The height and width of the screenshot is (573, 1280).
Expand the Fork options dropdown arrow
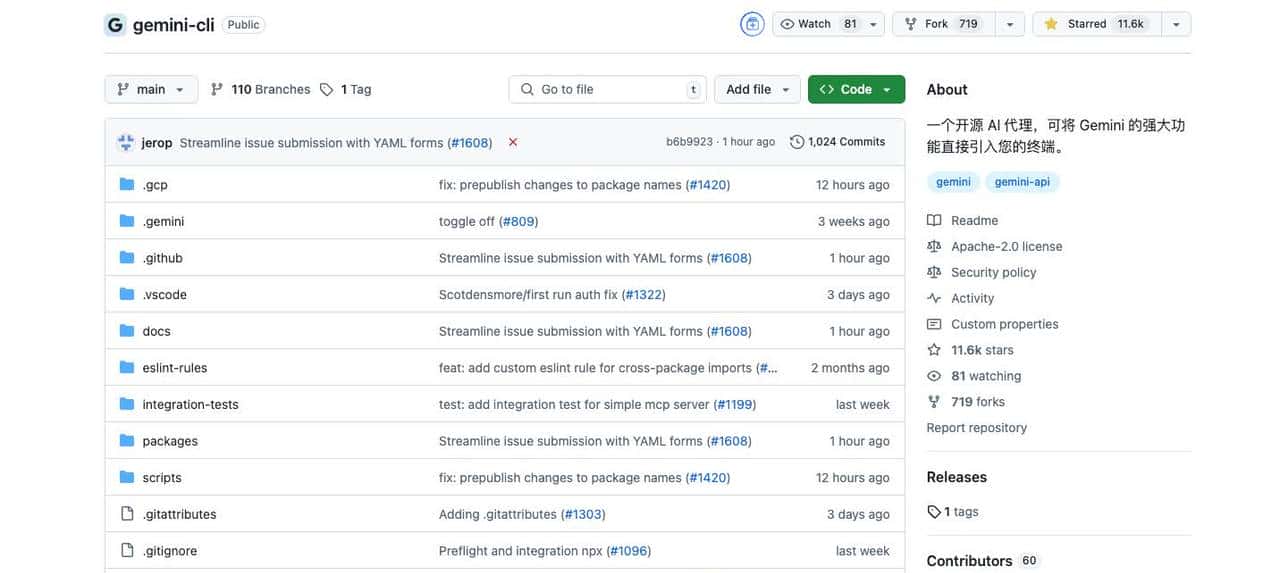tap(1010, 24)
